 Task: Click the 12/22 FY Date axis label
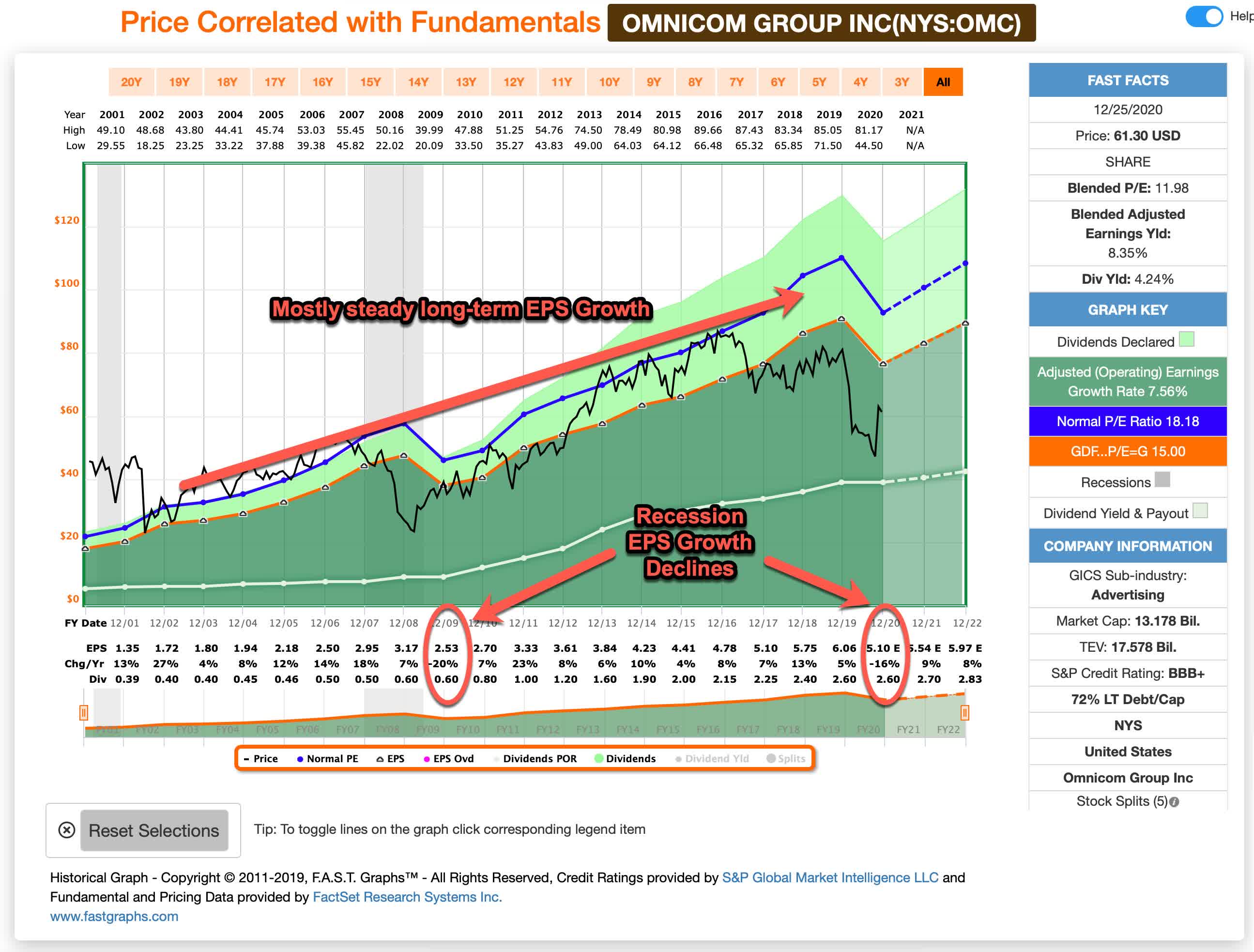click(x=966, y=623)
